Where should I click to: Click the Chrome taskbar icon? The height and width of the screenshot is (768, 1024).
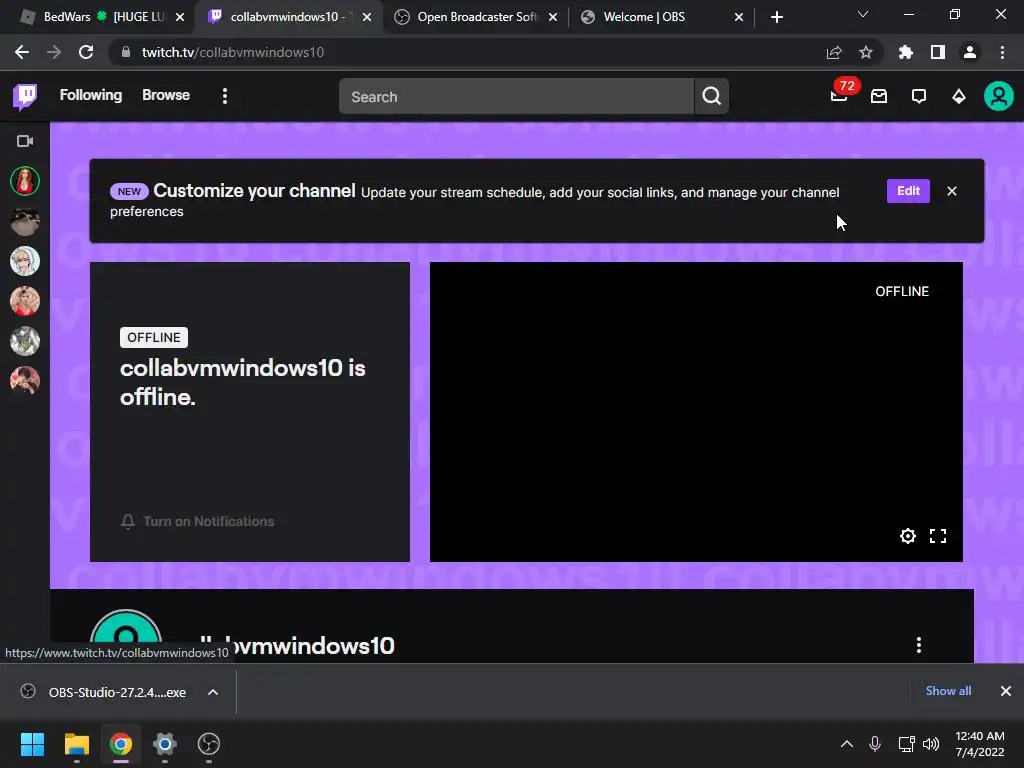(121, 744)
